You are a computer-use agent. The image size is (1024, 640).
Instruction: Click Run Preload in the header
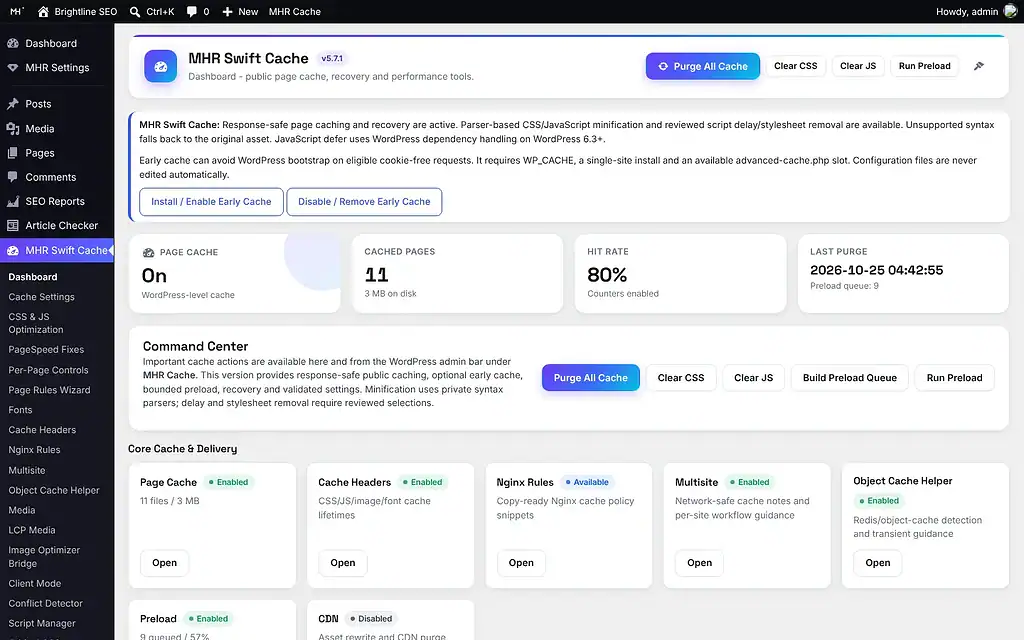click(x=924, y=66)
